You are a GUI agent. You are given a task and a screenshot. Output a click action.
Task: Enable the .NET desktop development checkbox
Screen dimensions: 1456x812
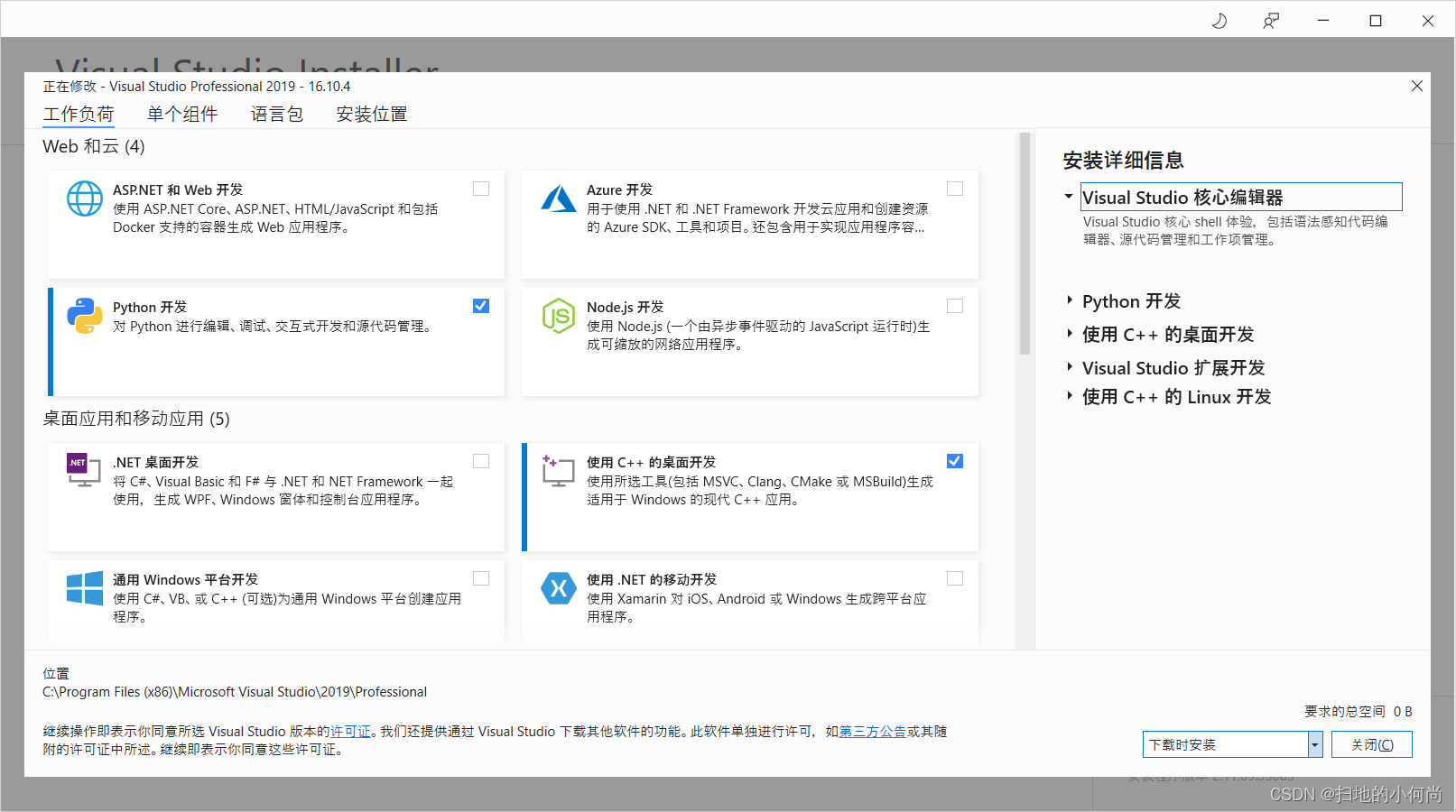click(x=481, y=461)
